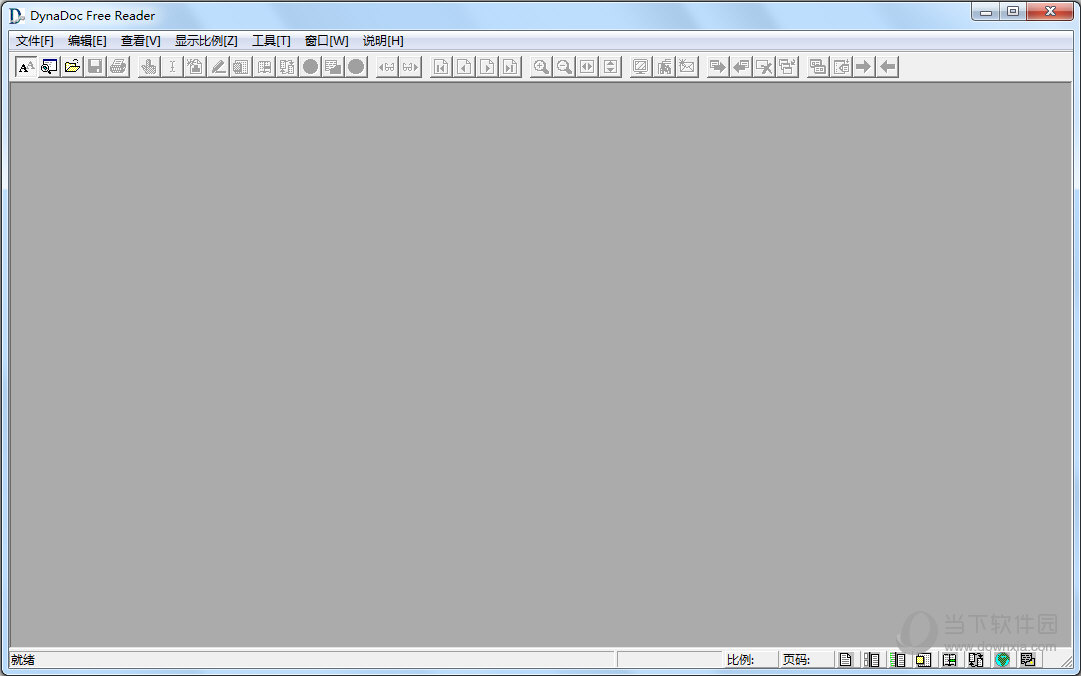Image resolution: width=1081 pixels, height=676 pixels.
Task: Click the 页码 page number field
Action: (806, 660)
